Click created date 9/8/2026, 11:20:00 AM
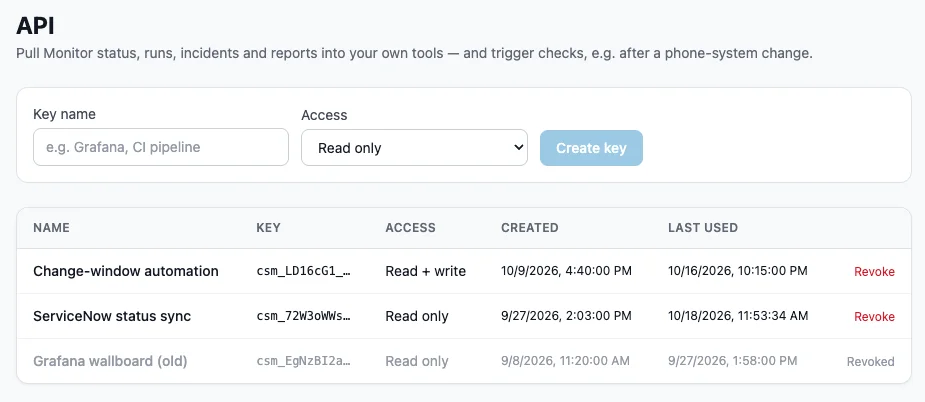The width and height of the screenshot is (925, 402). (x=566, y=360)
